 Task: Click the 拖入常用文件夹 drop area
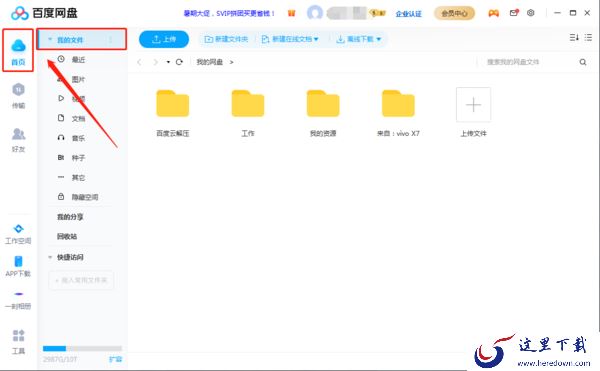point(81,280)
